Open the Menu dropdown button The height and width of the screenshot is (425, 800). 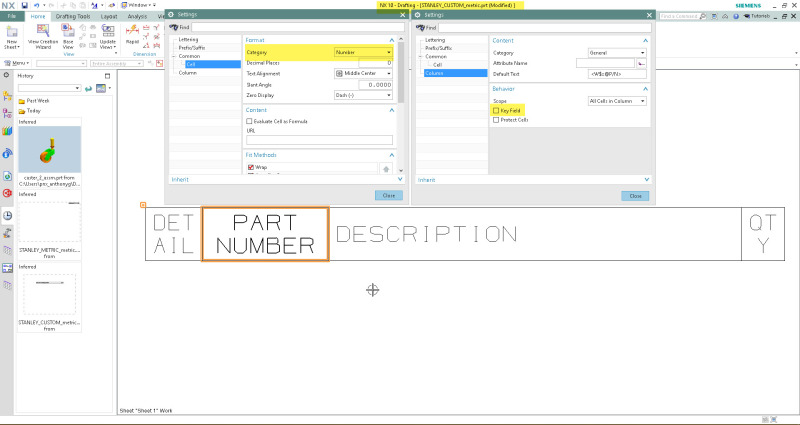[17, 63]
